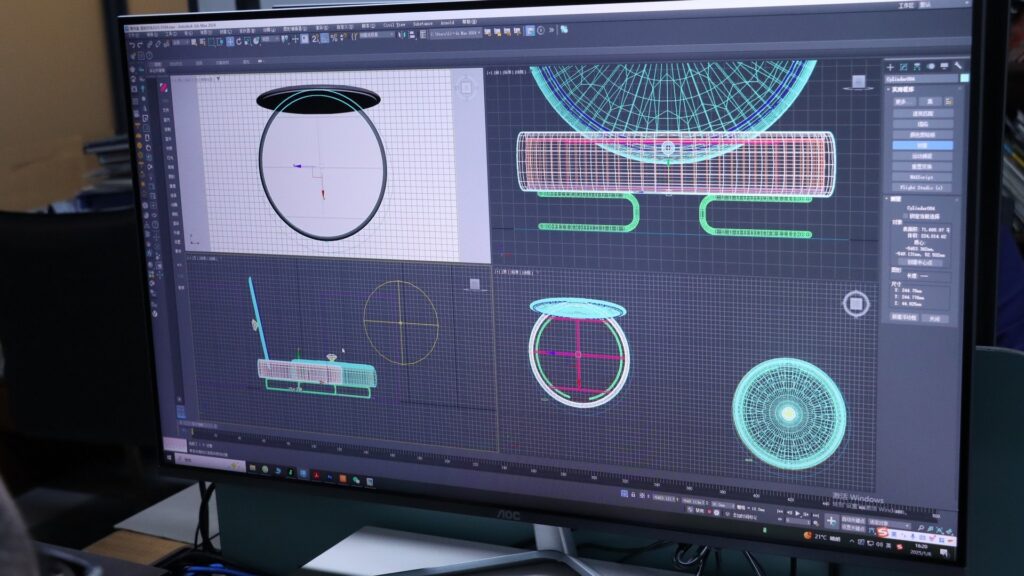Open the Civil View menu
This screenshot has height=576, width=1024.
(394, 25)
